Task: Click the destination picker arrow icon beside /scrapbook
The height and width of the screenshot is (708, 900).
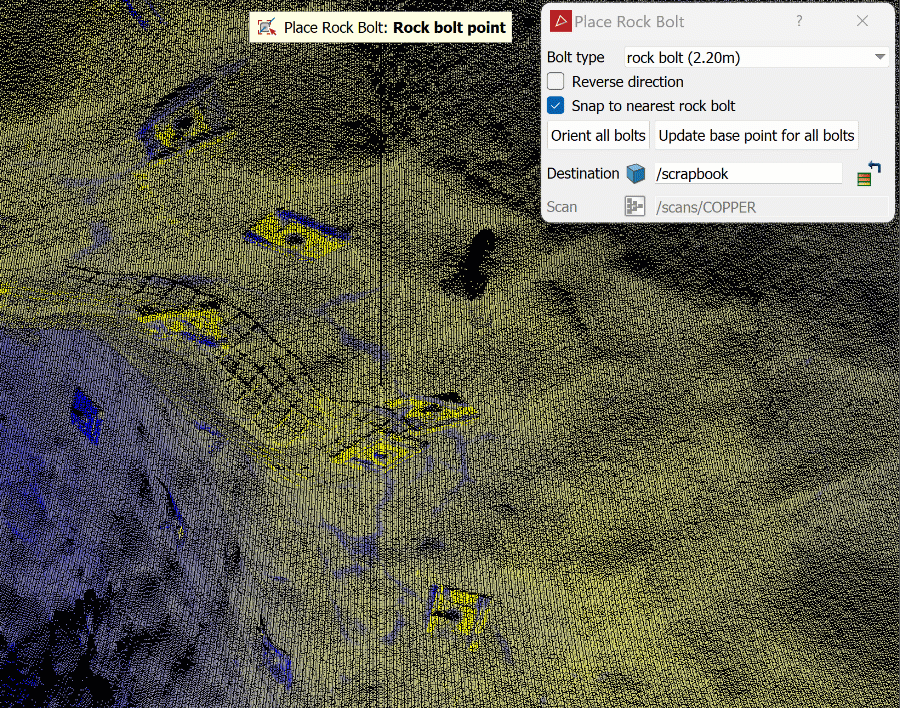Action: [869, 174]
